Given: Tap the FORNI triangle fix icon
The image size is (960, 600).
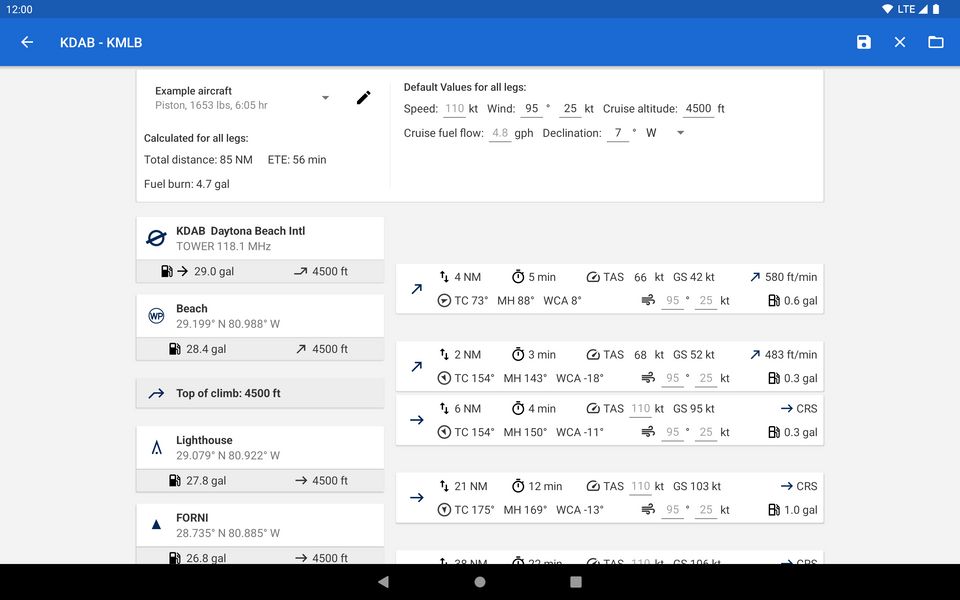Looking at the screenshot, I should (156, 525).
